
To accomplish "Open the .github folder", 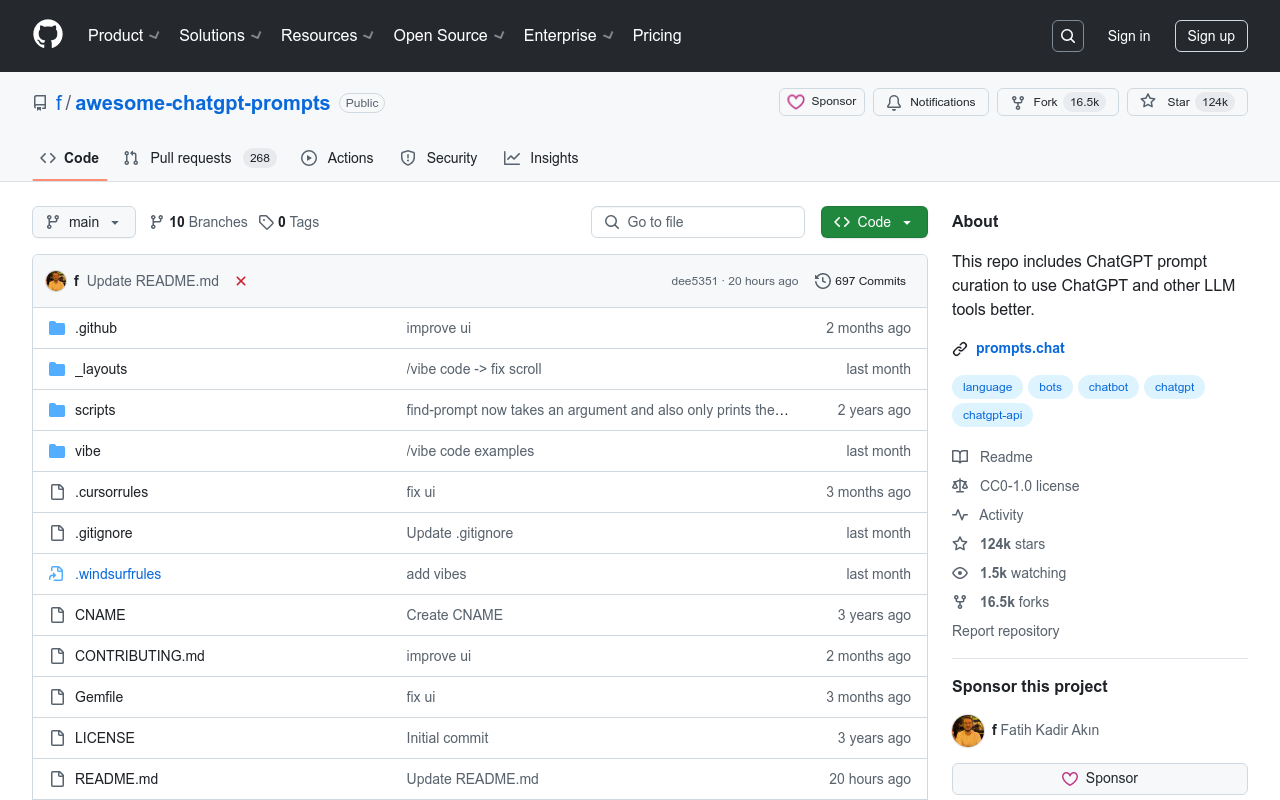I will click(96, 328).
